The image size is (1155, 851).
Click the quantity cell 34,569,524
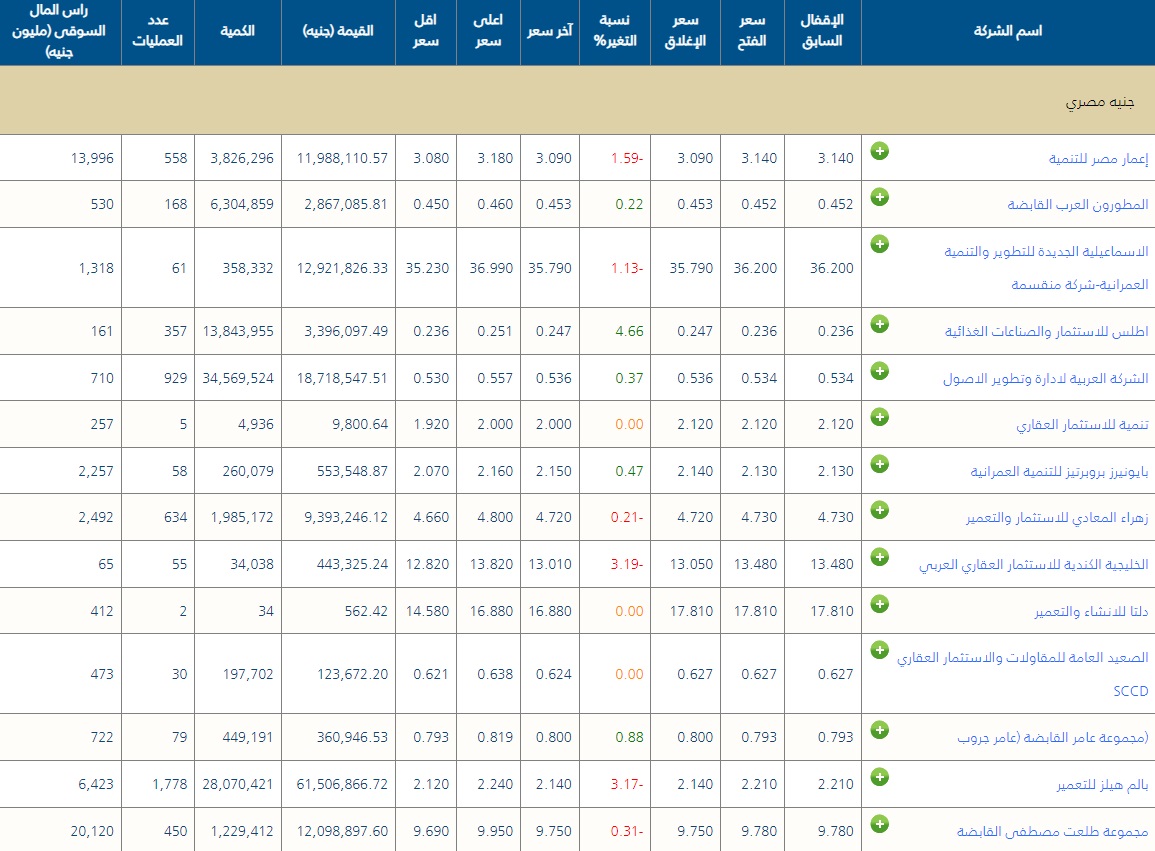pyautogui.click(x=238, y=378)
